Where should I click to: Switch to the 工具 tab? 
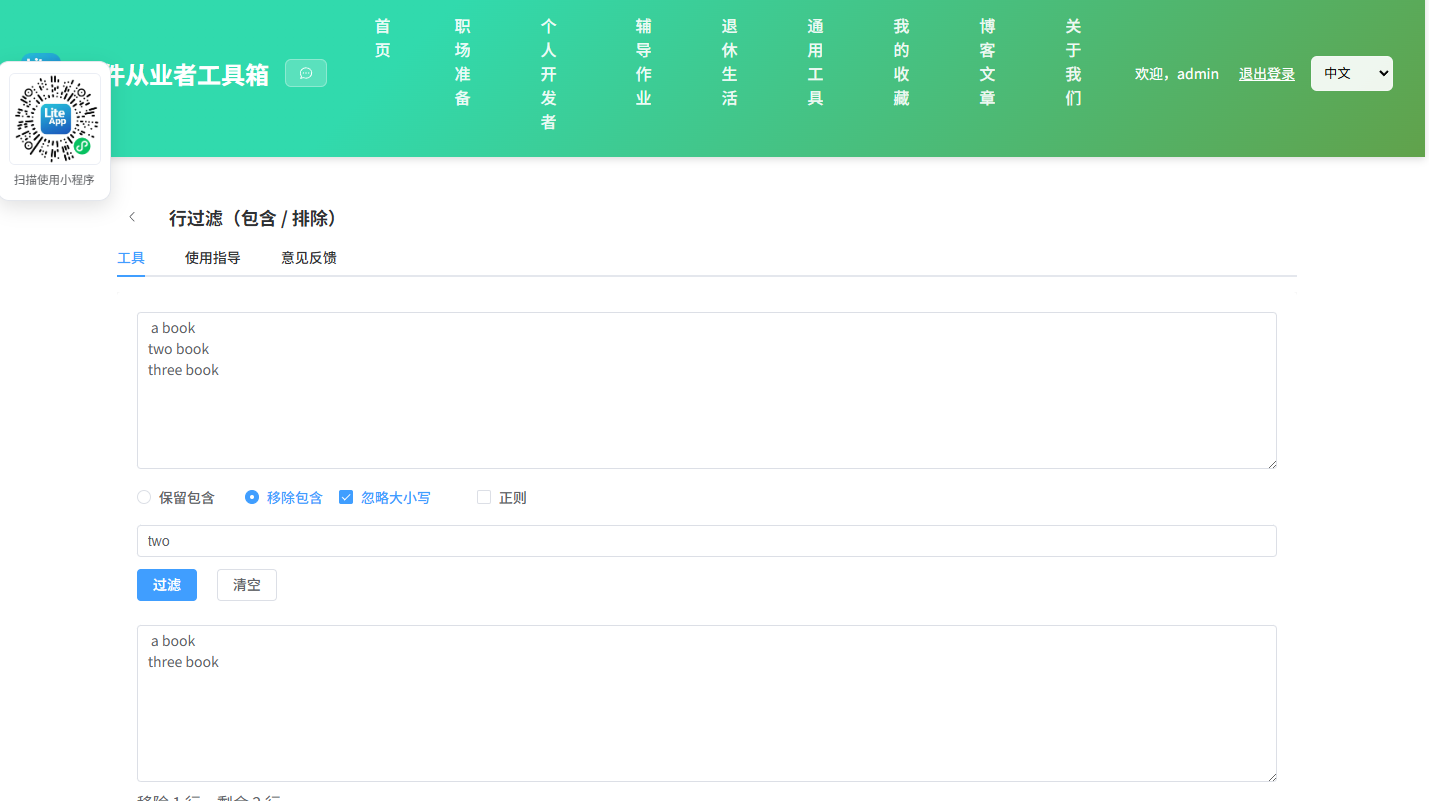[131, 258]
